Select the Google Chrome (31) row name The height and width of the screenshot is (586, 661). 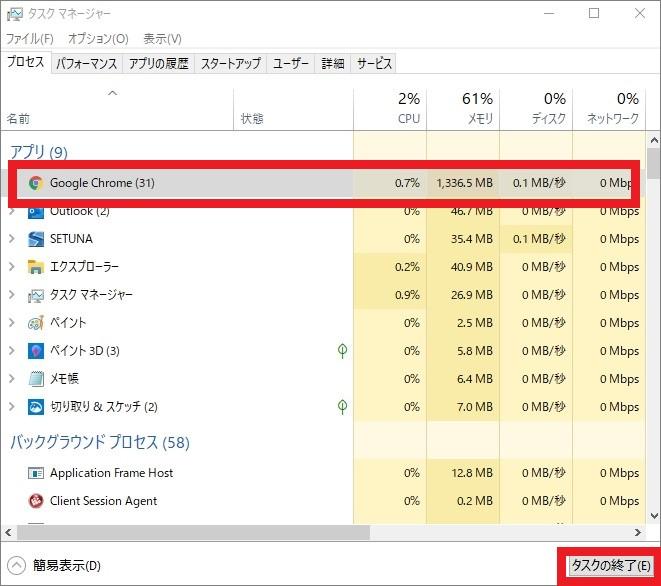pos(102,183)
